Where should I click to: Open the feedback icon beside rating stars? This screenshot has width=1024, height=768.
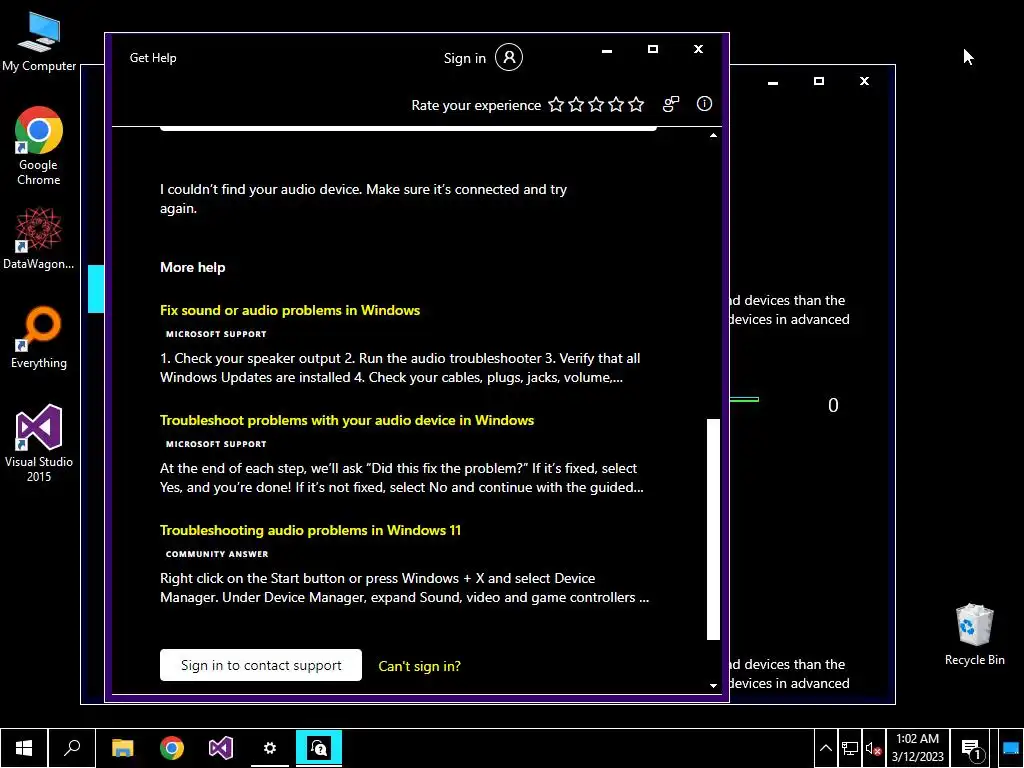tap(671, 104)
